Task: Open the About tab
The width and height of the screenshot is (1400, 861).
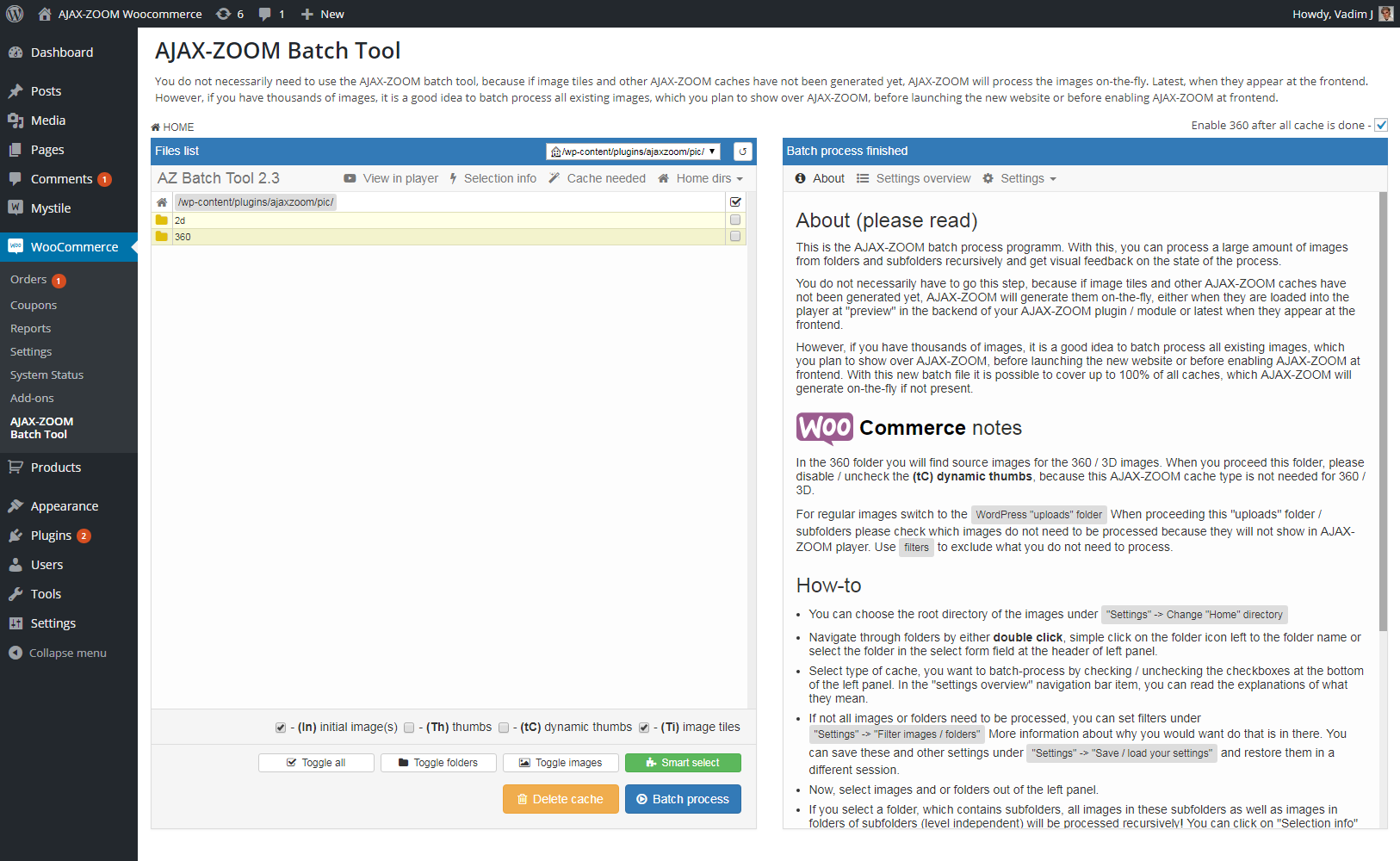Action: tap(820, 178)
